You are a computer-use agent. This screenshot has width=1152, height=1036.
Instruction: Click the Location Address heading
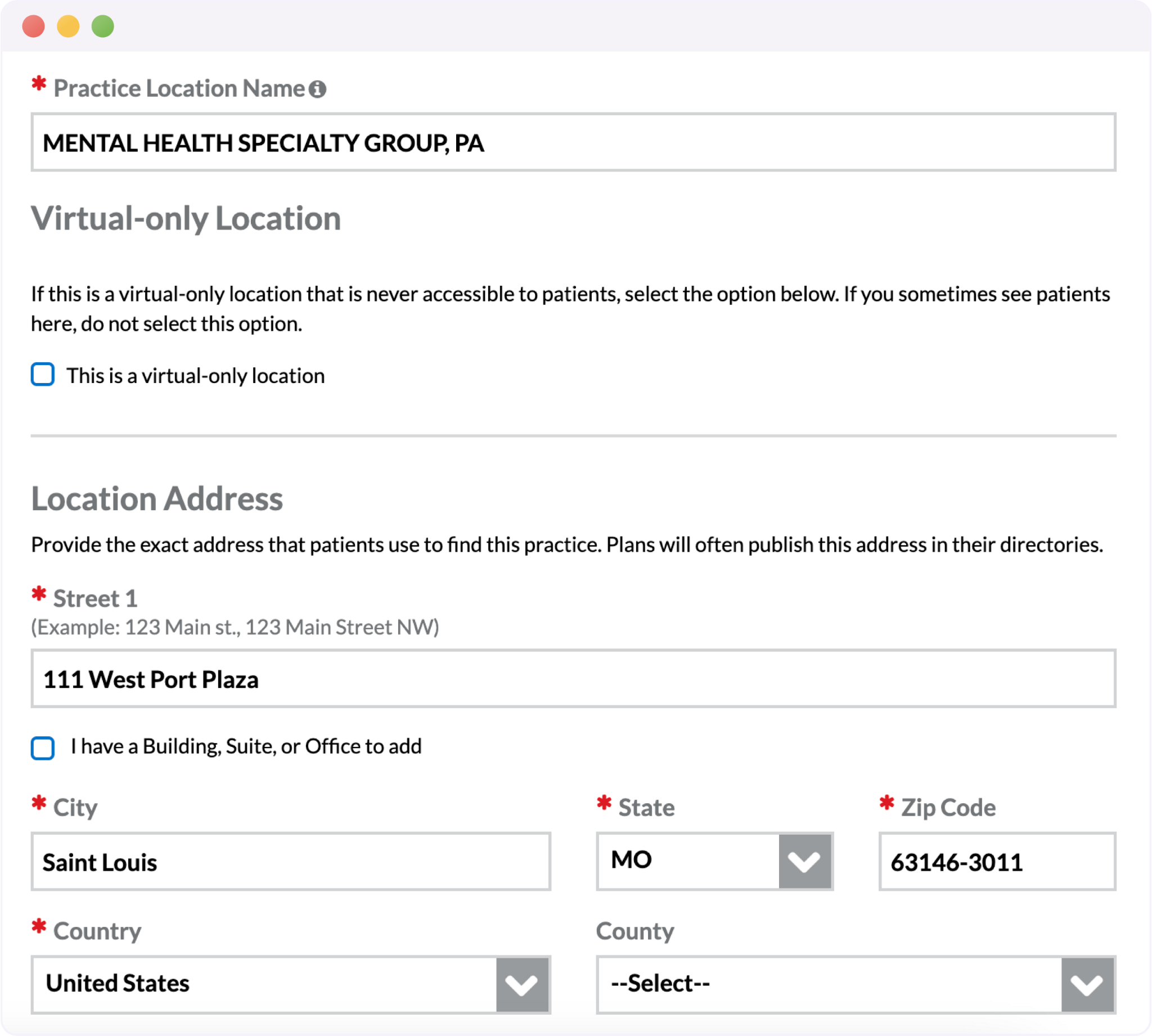[157, 499]
